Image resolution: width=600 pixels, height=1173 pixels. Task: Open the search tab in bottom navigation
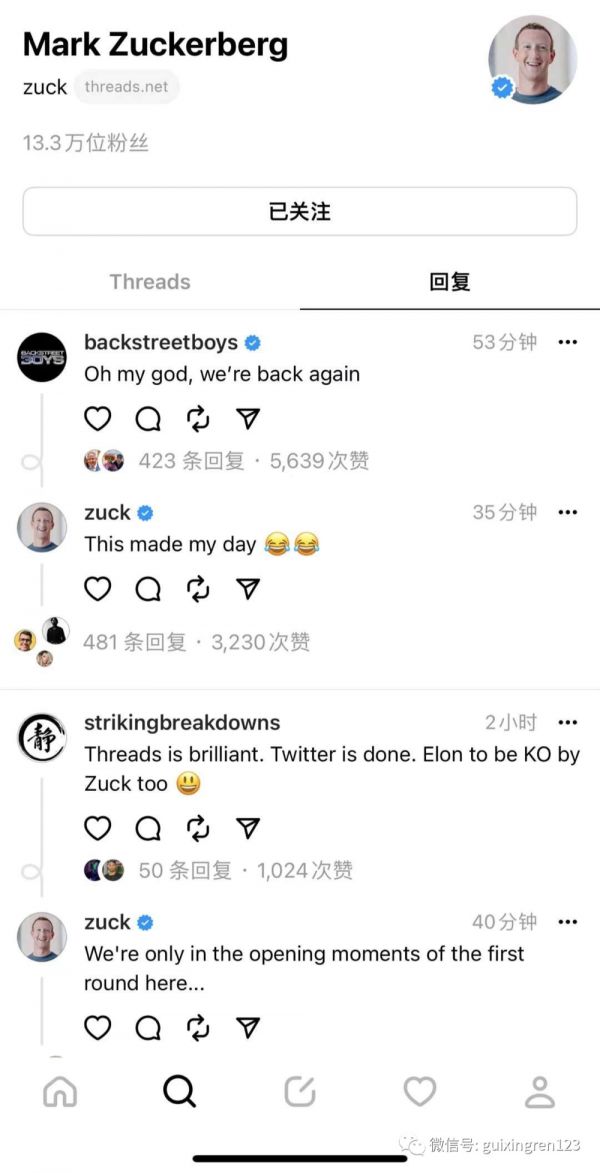[x=180, y=1091]
